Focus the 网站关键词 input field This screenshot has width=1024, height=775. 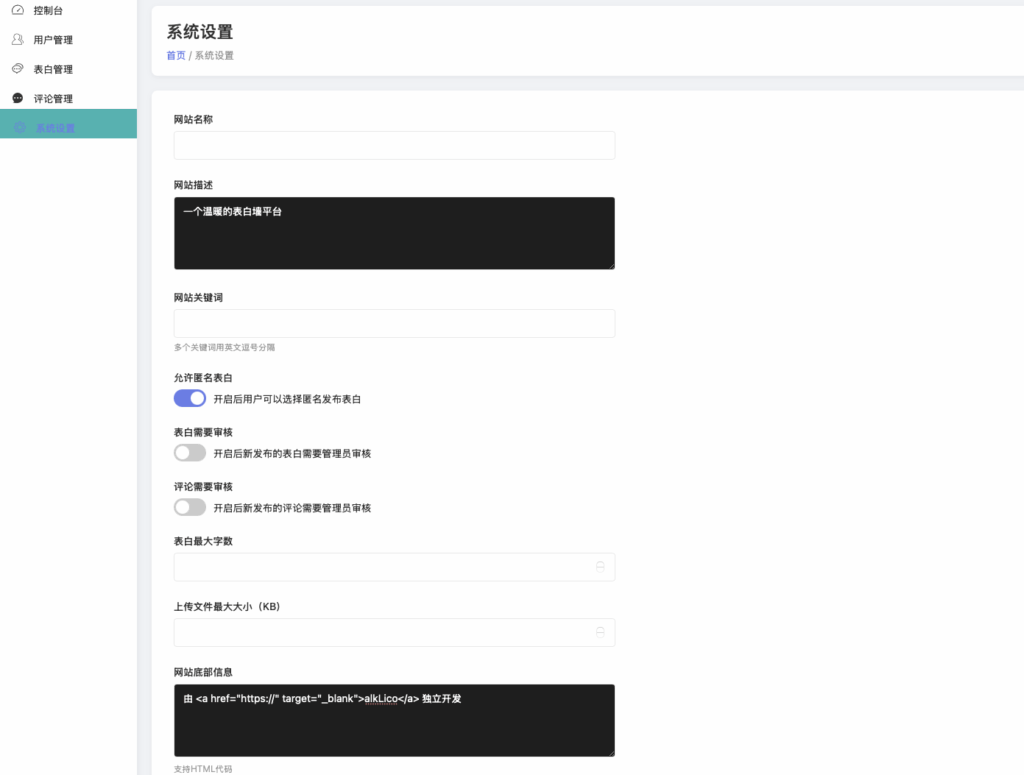pyautogui.click(x=394, y=322)
